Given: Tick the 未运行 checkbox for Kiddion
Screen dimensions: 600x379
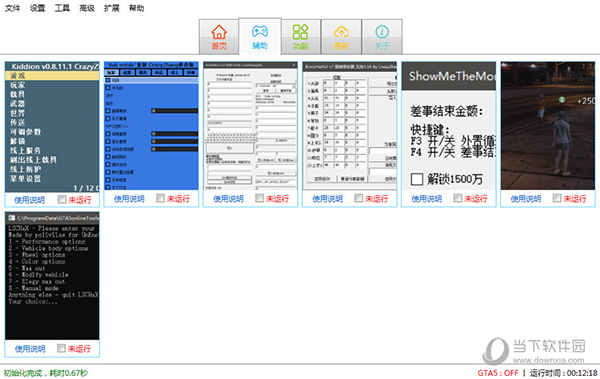Looking at the screenshot, I should (62, 199).
